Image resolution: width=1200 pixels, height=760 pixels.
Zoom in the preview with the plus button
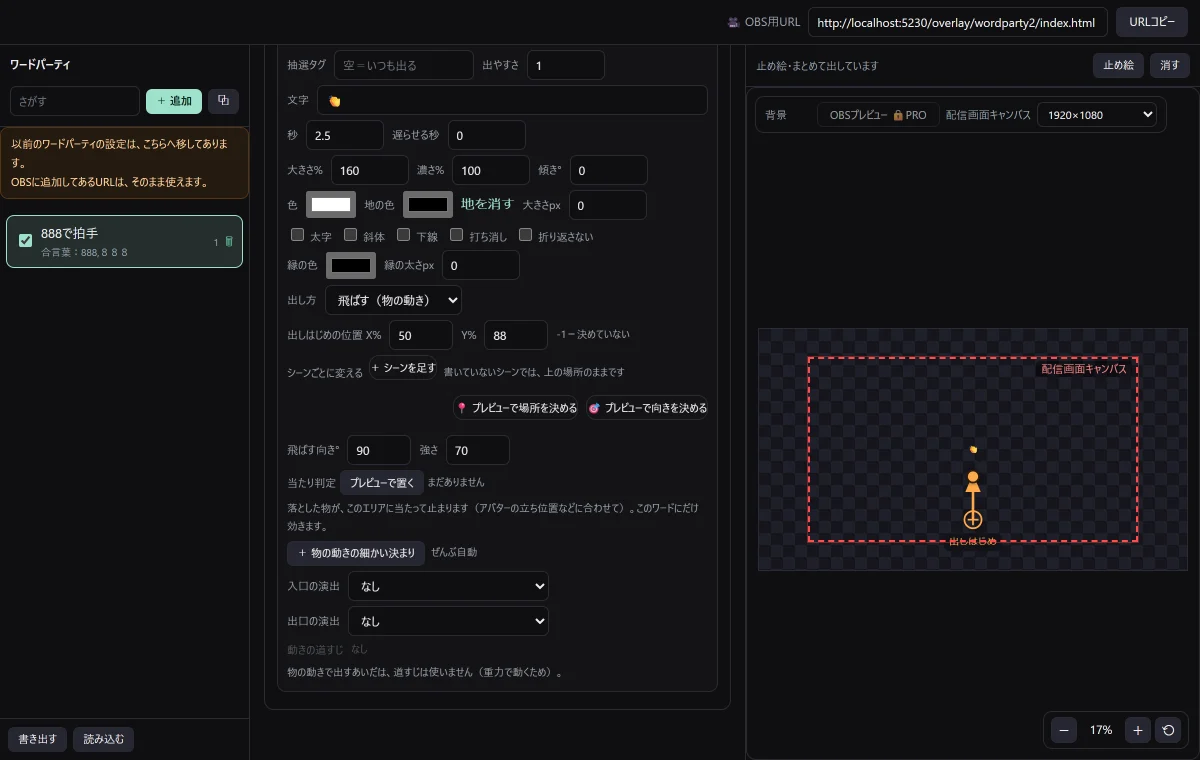[x=1137, y=730]
